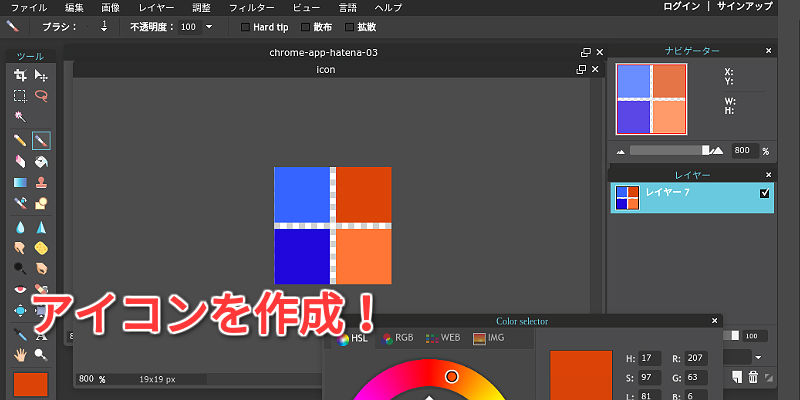Select the Marquee selection tool

point(20,96)
